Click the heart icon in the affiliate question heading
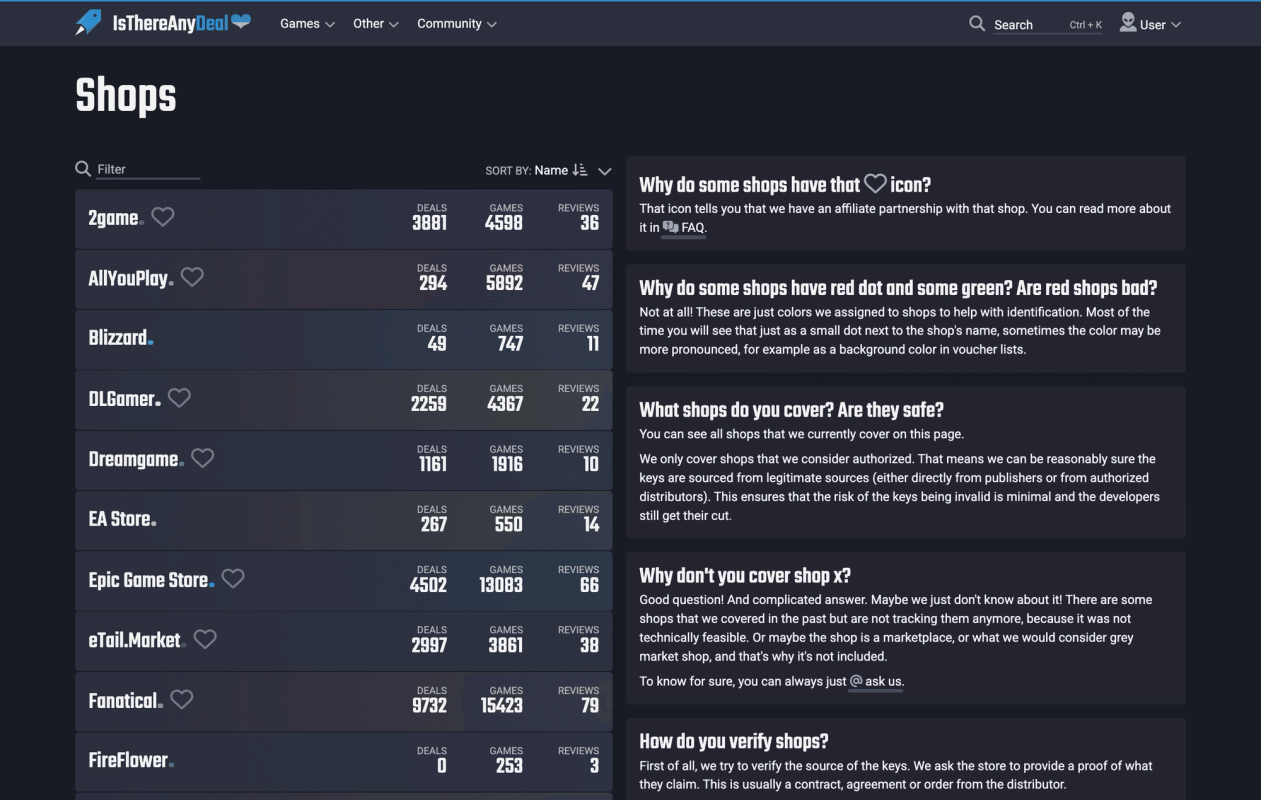The width and height of the screenshot is (1261, 800). 875,183
